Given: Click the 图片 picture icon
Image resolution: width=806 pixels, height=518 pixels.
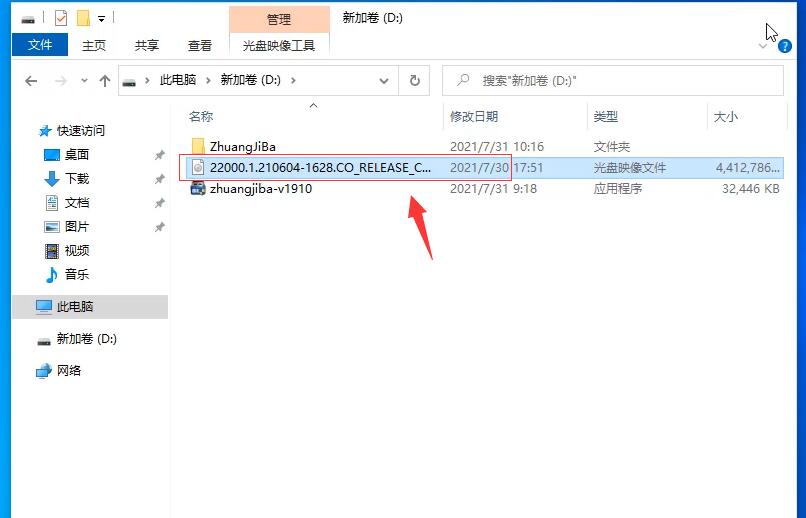Looking at the screenshot, I should [52, 227].
